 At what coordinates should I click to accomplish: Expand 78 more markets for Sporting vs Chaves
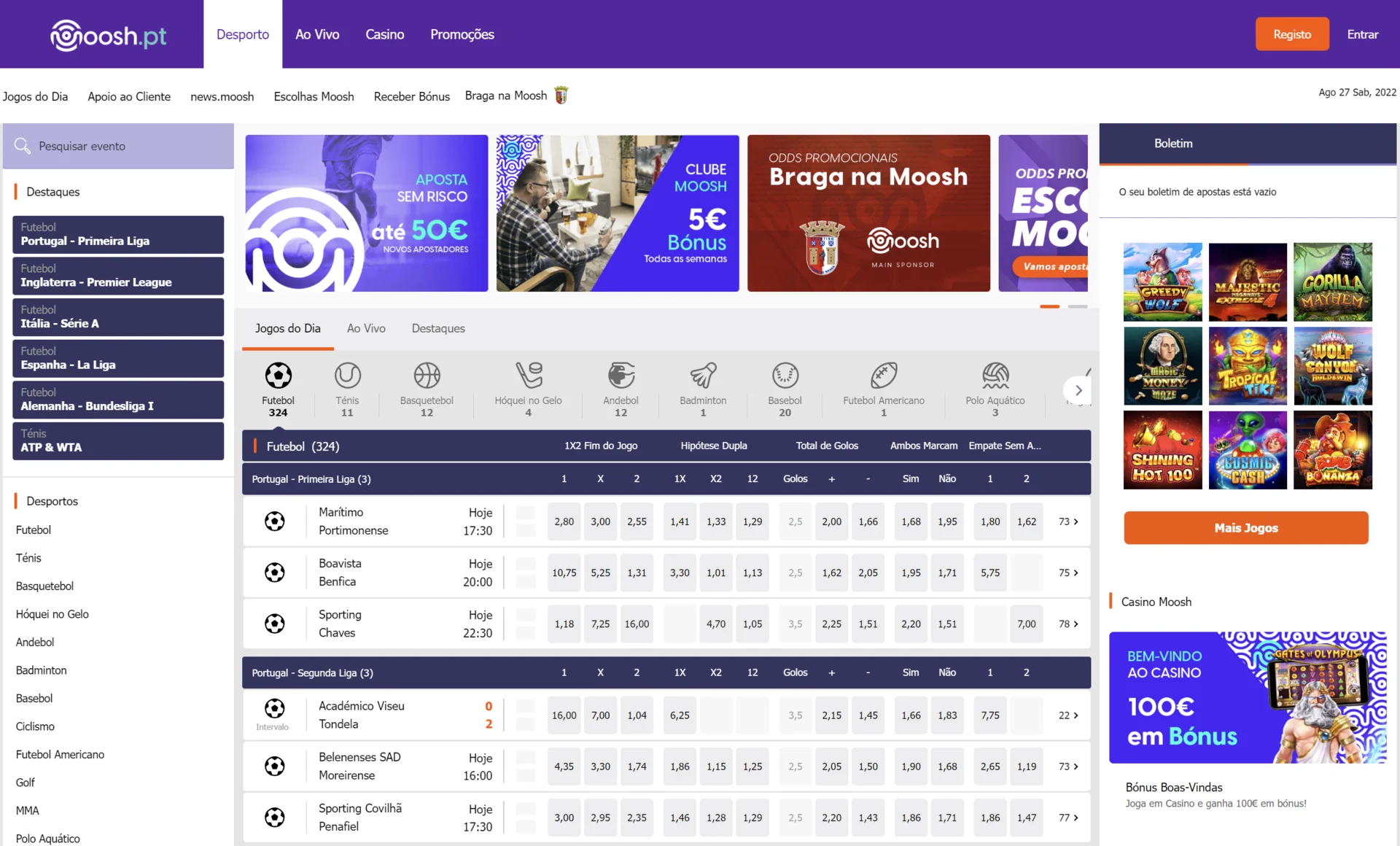1068,624
